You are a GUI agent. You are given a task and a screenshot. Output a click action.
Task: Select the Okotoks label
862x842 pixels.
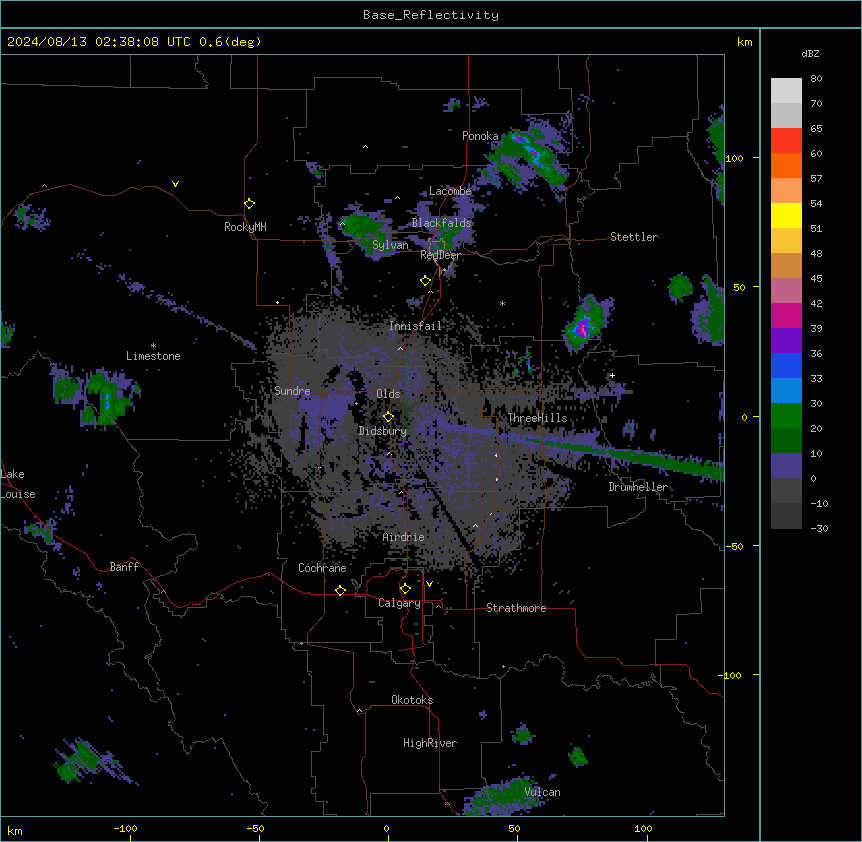[x=412, y=700]
